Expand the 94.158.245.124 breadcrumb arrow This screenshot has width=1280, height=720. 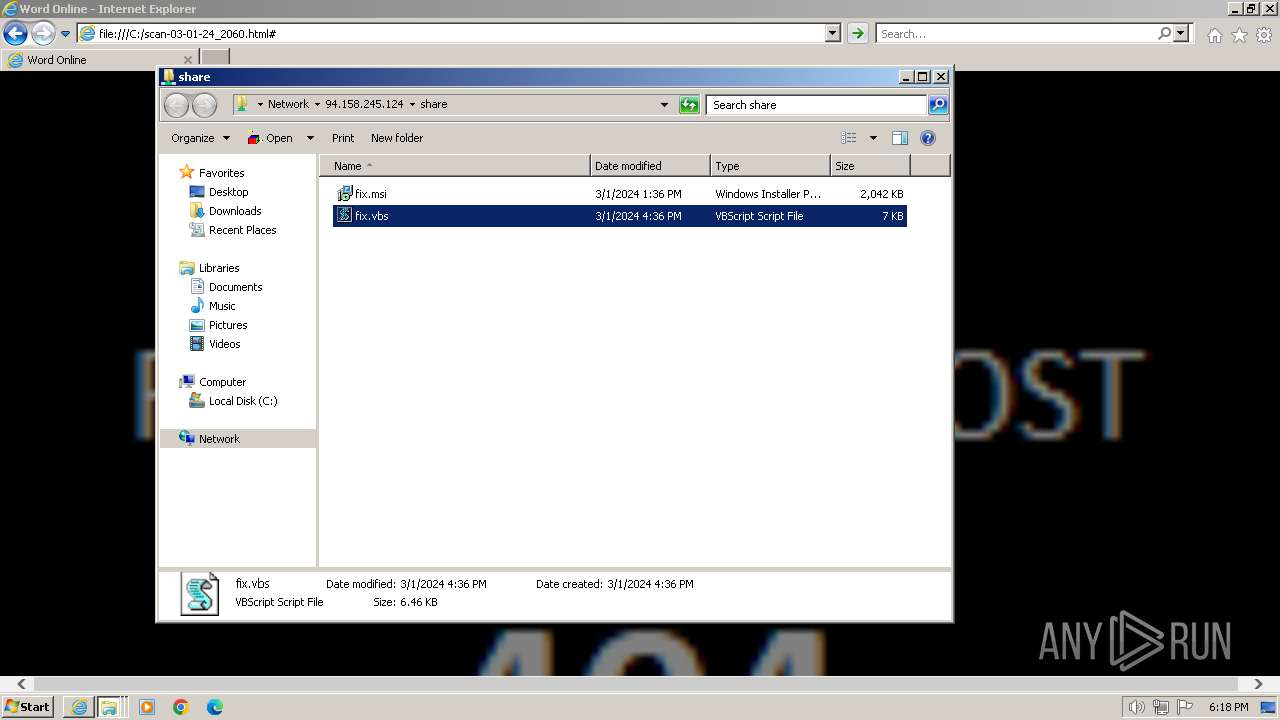point(411,104)
